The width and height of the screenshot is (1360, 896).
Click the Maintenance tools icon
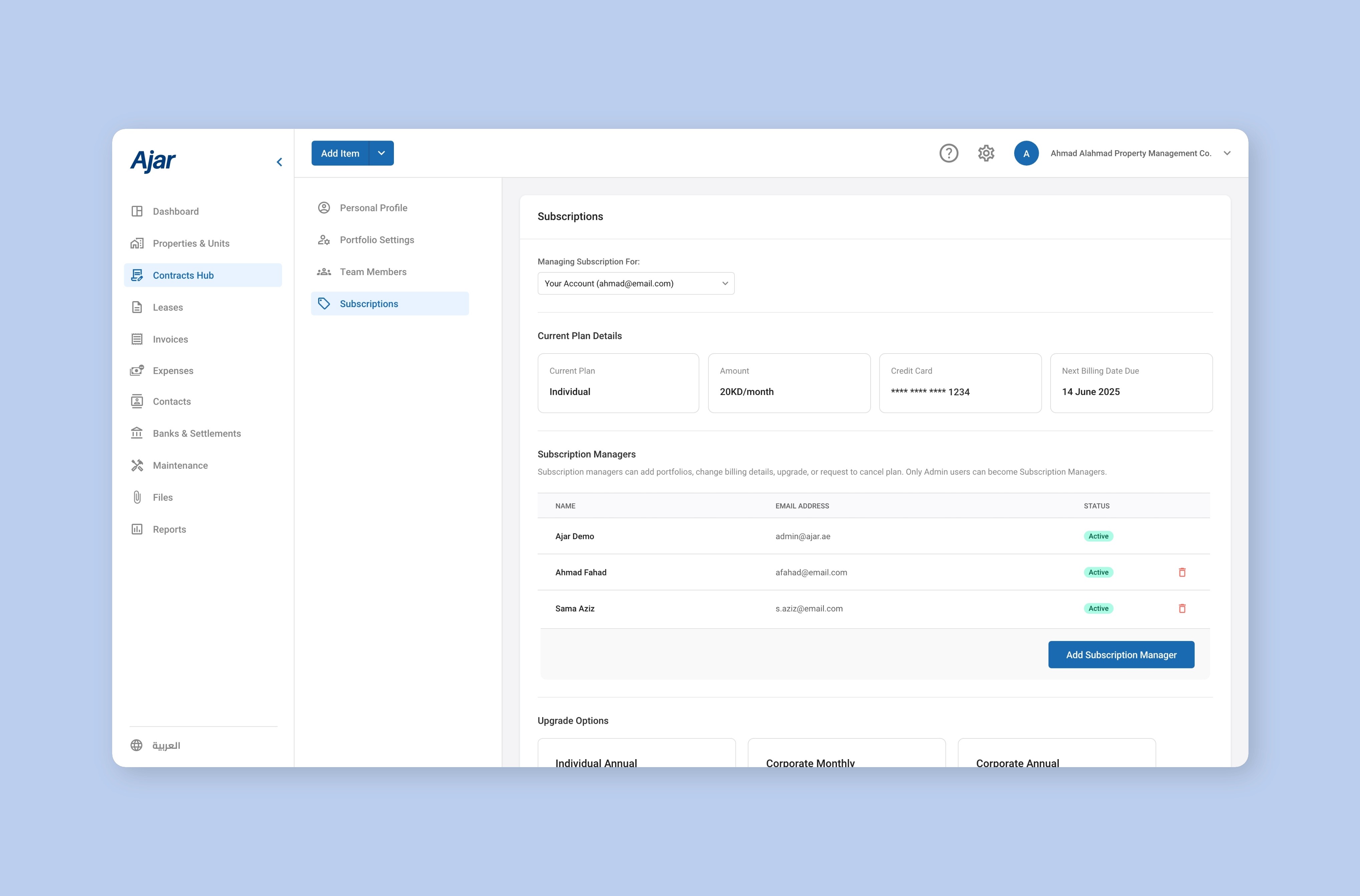pyautogui.click(x=137, y=465)
